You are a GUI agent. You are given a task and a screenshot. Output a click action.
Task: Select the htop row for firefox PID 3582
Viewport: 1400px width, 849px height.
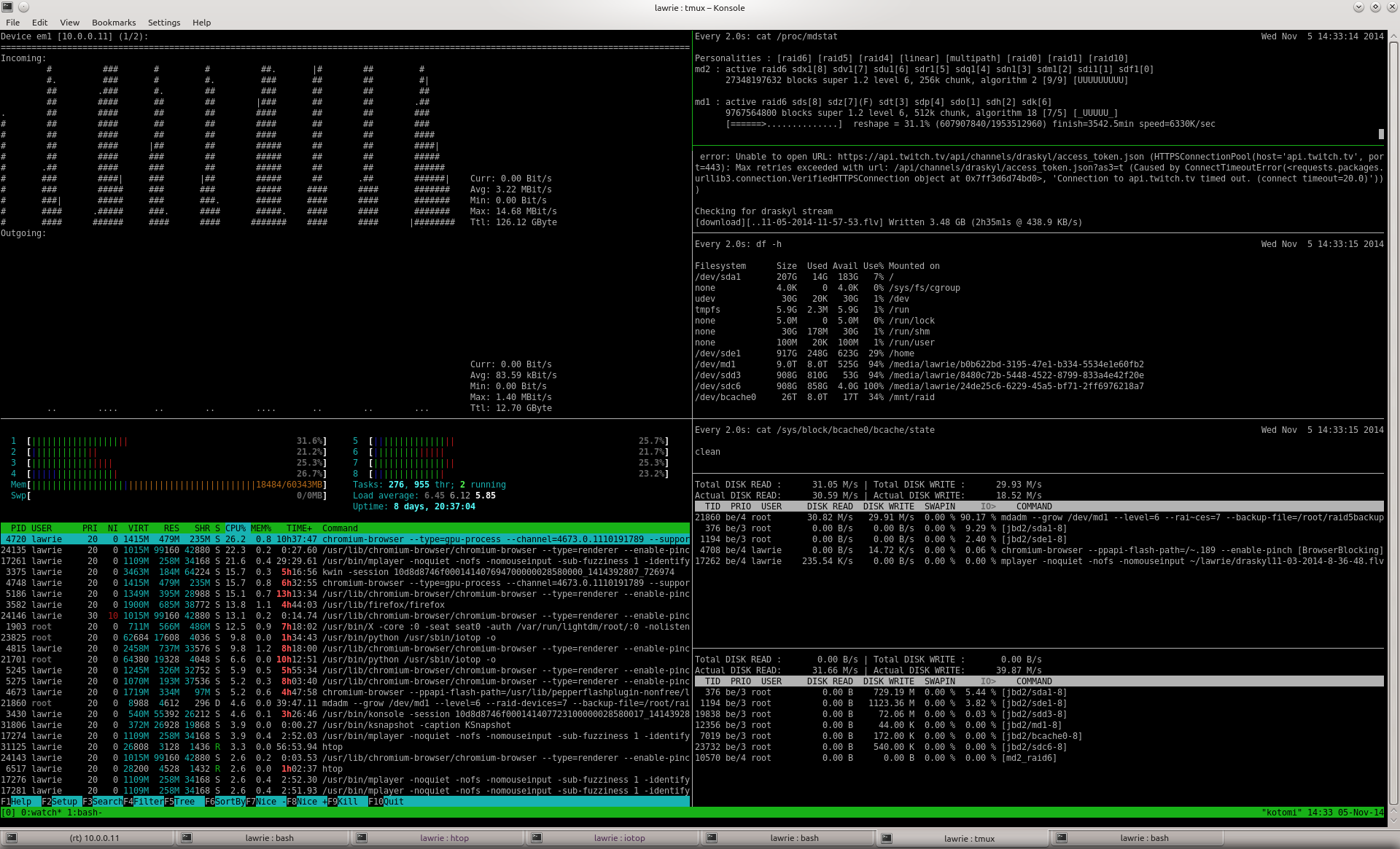[345, 605]
